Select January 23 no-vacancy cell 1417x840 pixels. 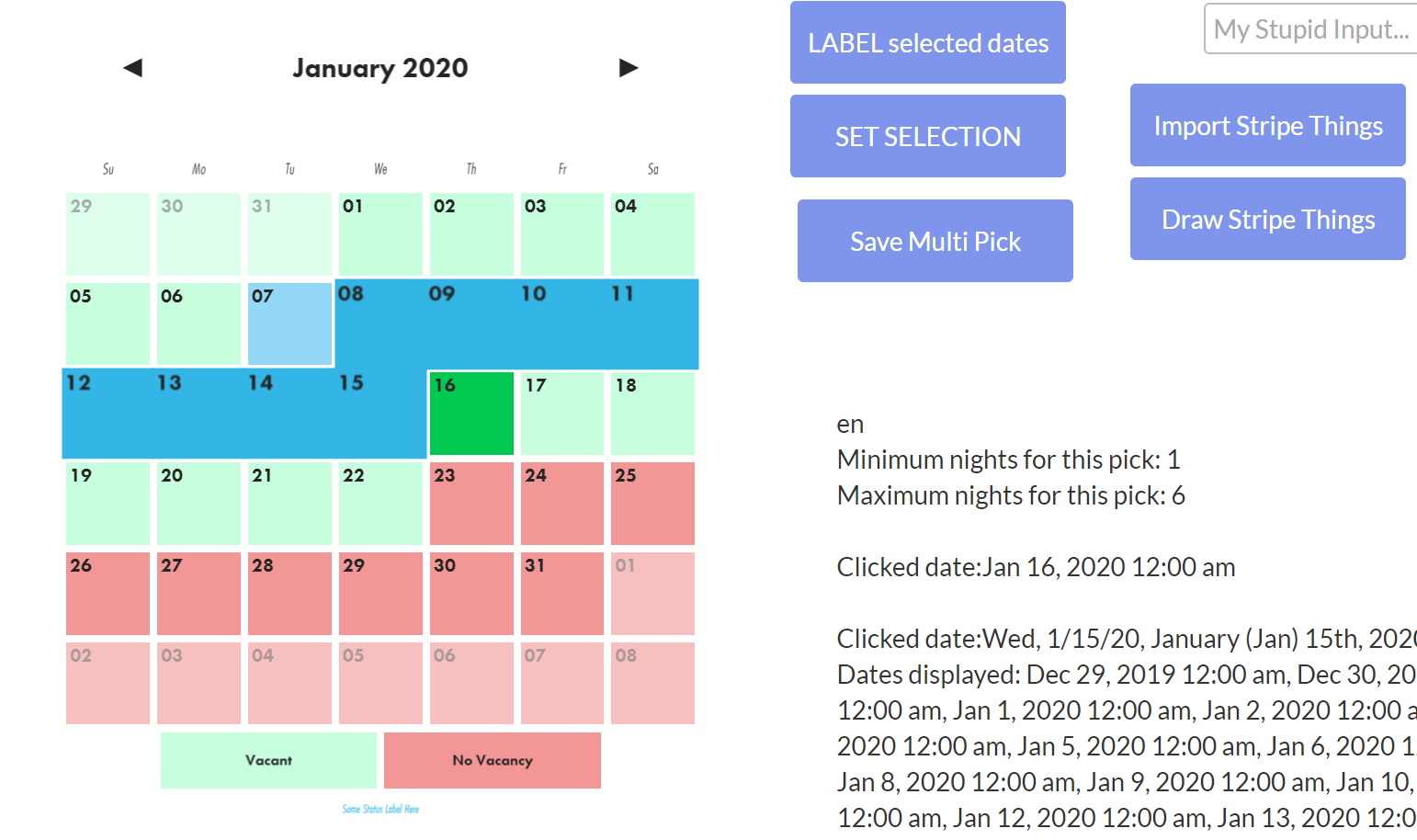point(471,504)
